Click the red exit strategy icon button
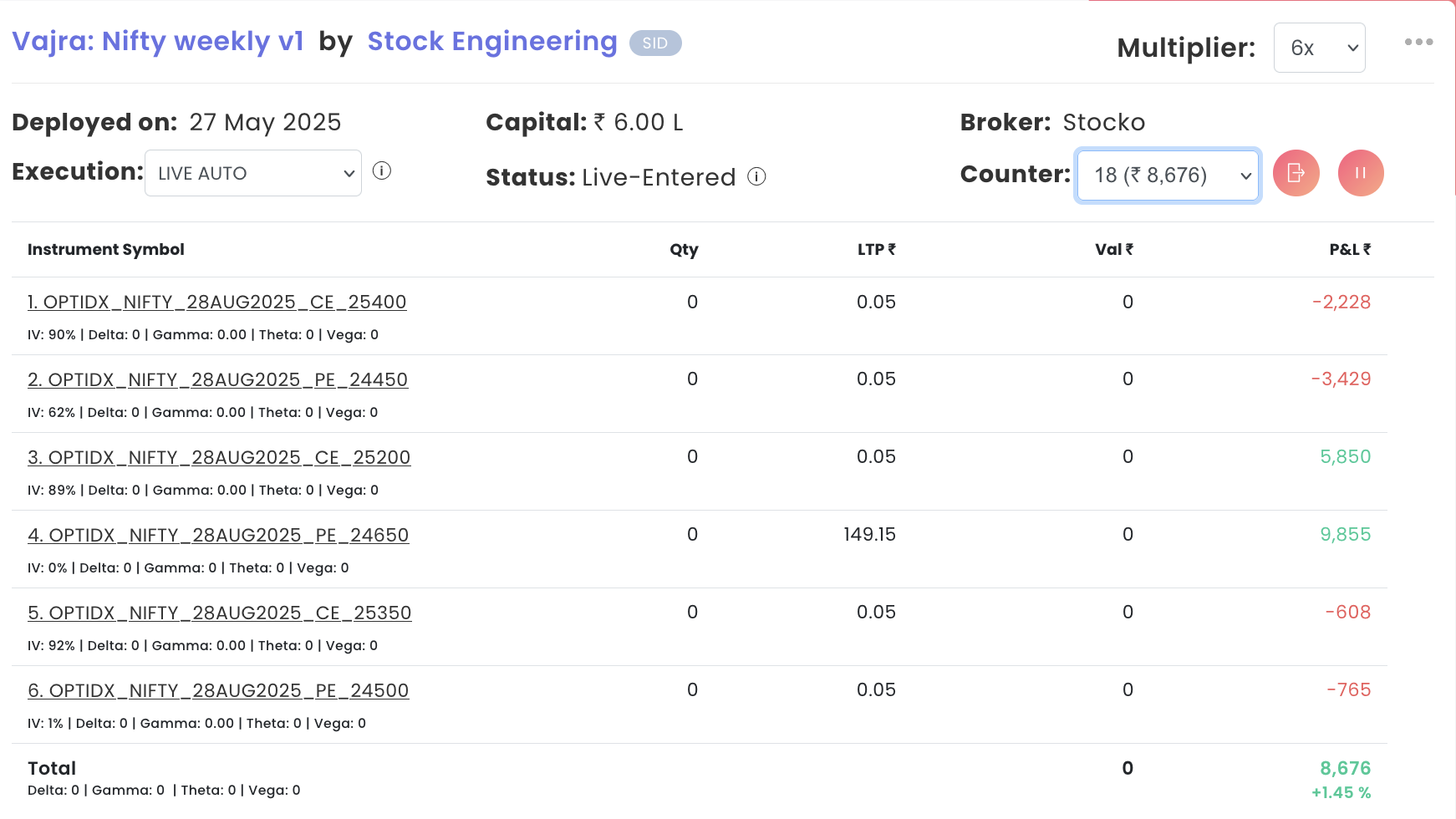This screenshot has width=1456, height=819. click(1296, 173)
